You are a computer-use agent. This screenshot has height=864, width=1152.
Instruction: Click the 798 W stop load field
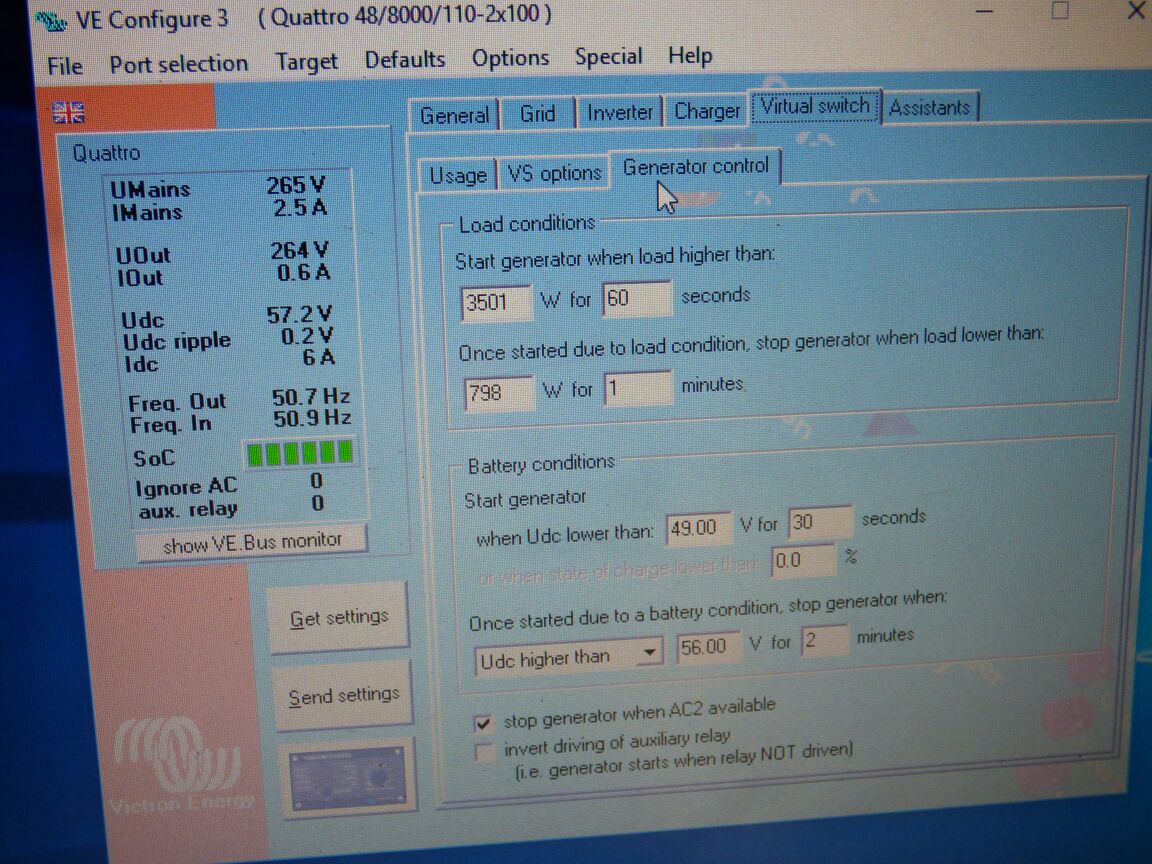tap(499, 393)
